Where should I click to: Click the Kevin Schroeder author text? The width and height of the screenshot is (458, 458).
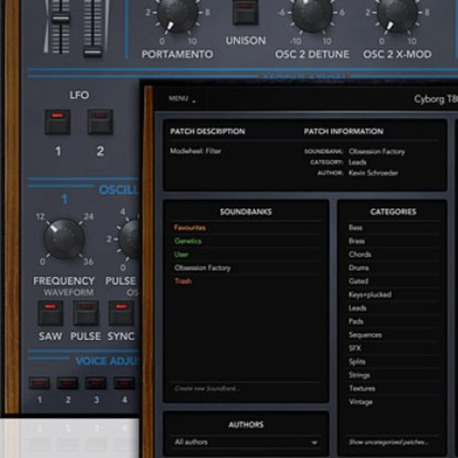[373, 173]
